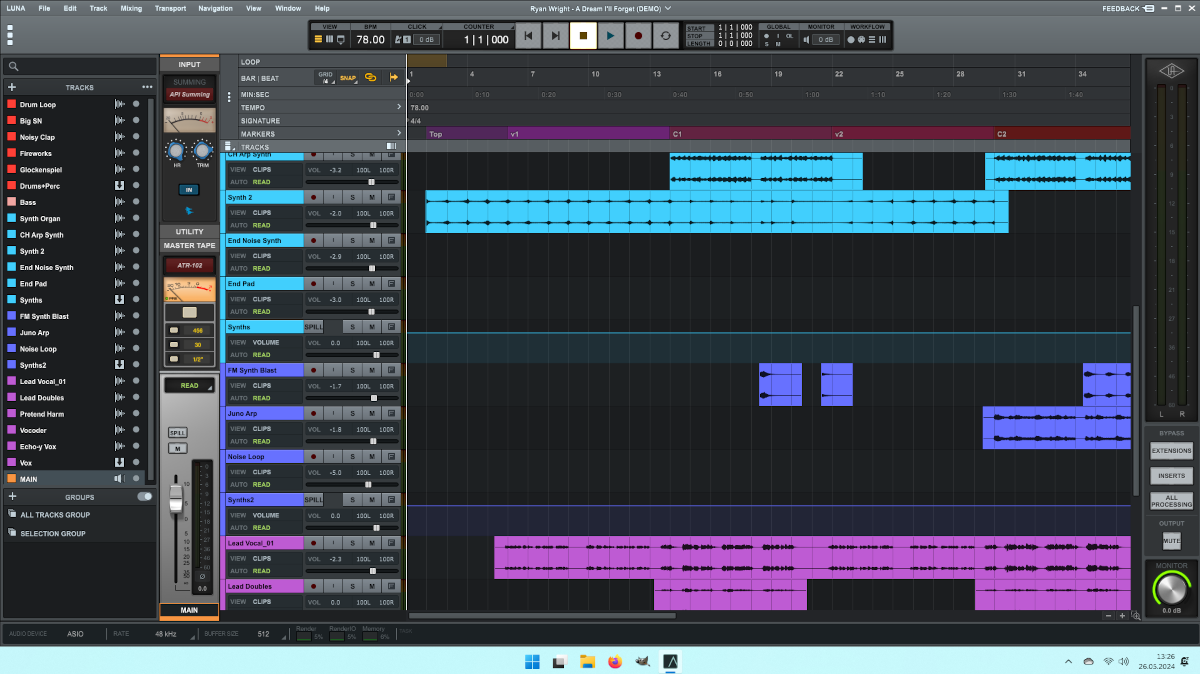The height and width of the screenshot is (674, 1200).
Task: Click the plus icon in GROUPS header
Action: click(x=12, y=497)
